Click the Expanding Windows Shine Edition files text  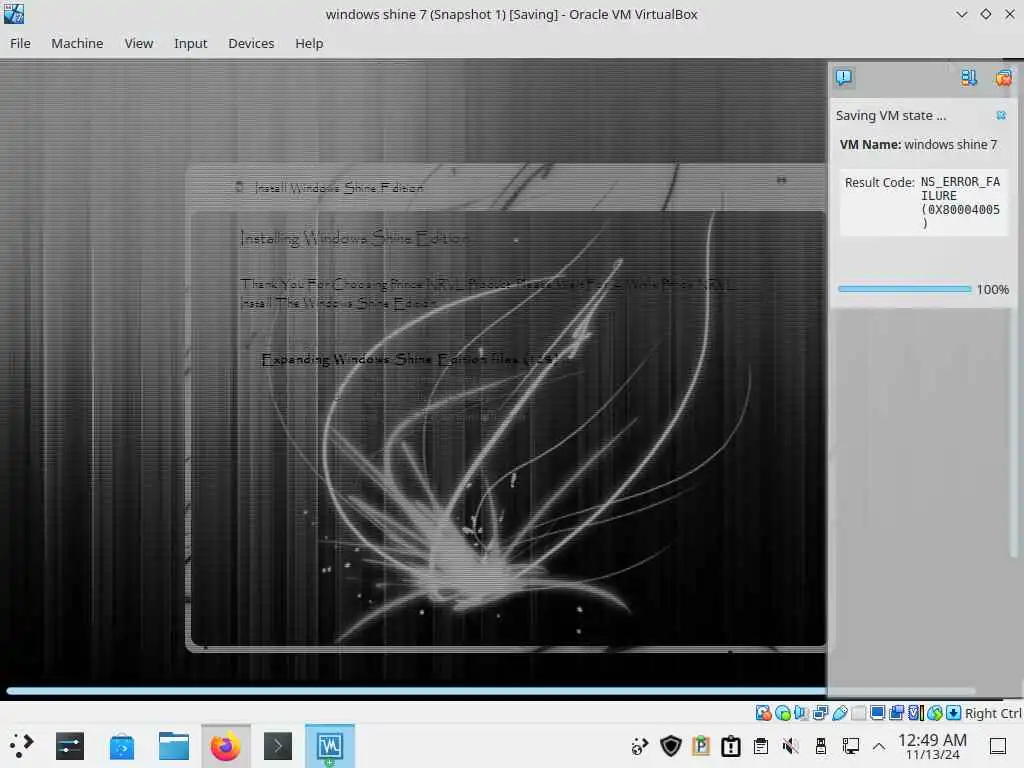[x=409, y=359]
